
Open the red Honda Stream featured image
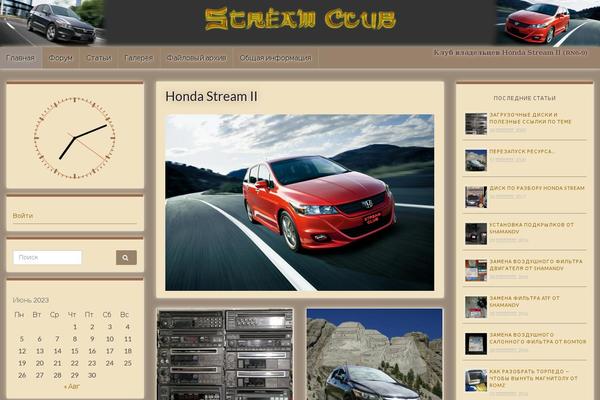coord(300,202)
